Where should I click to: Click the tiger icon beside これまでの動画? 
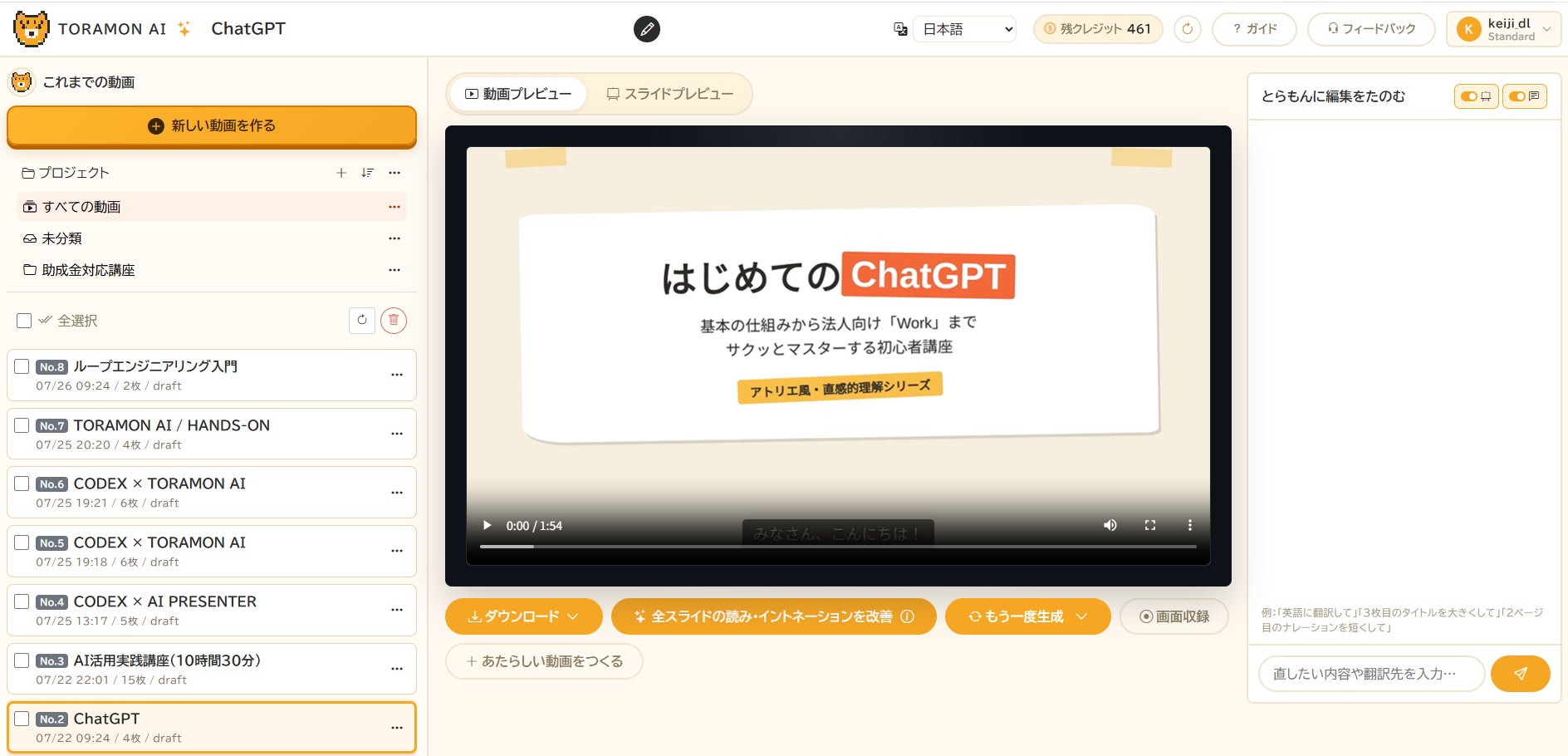[22, 81]
